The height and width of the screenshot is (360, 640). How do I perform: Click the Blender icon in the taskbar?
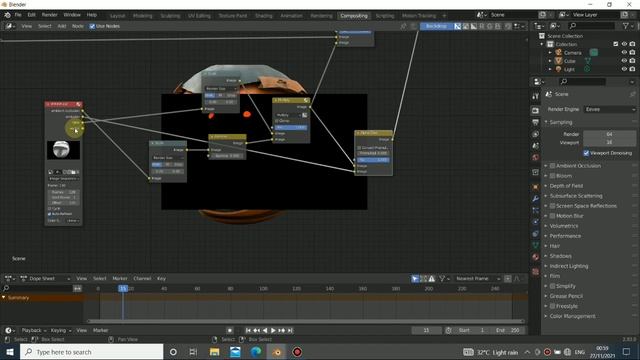click(276, 352)
